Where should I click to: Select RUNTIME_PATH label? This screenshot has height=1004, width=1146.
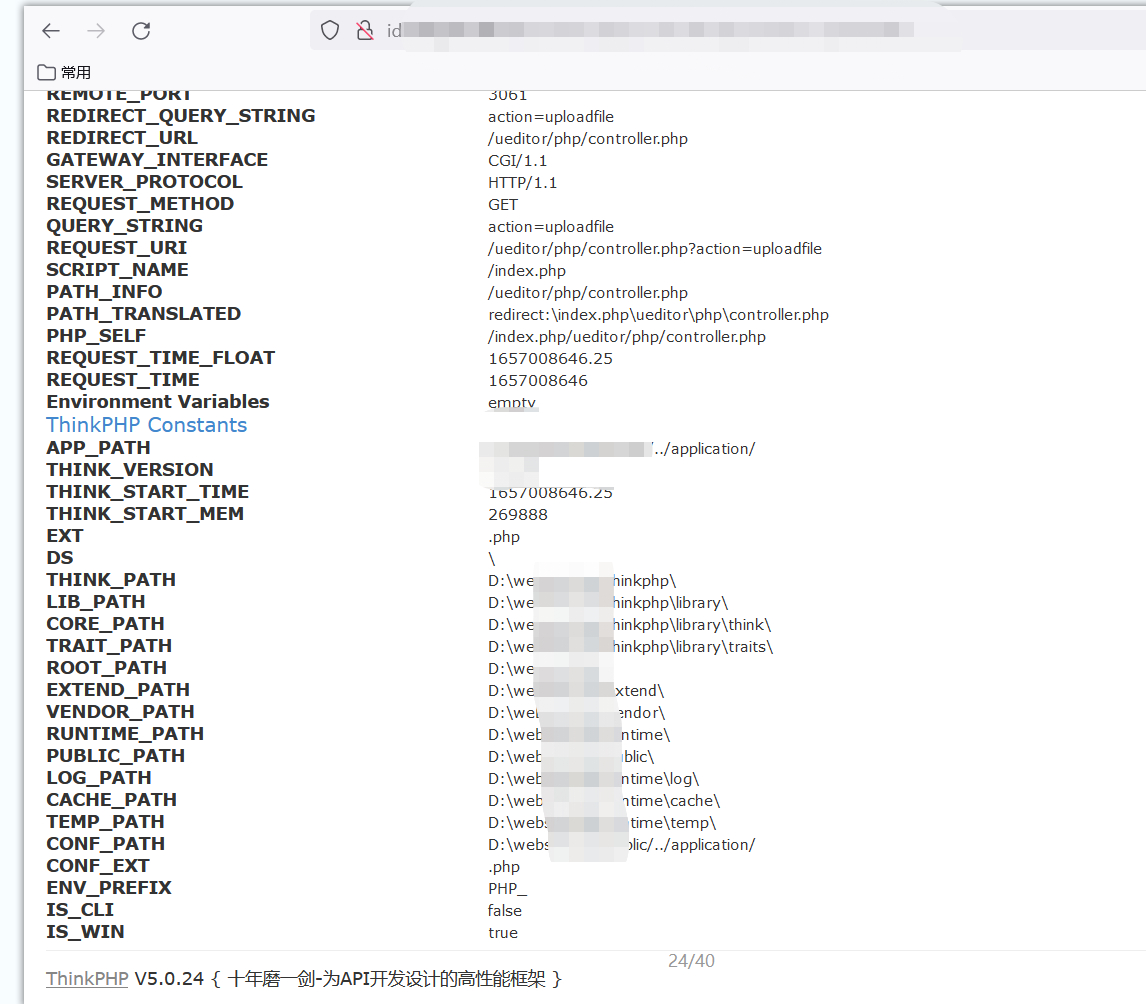[125, 732]
